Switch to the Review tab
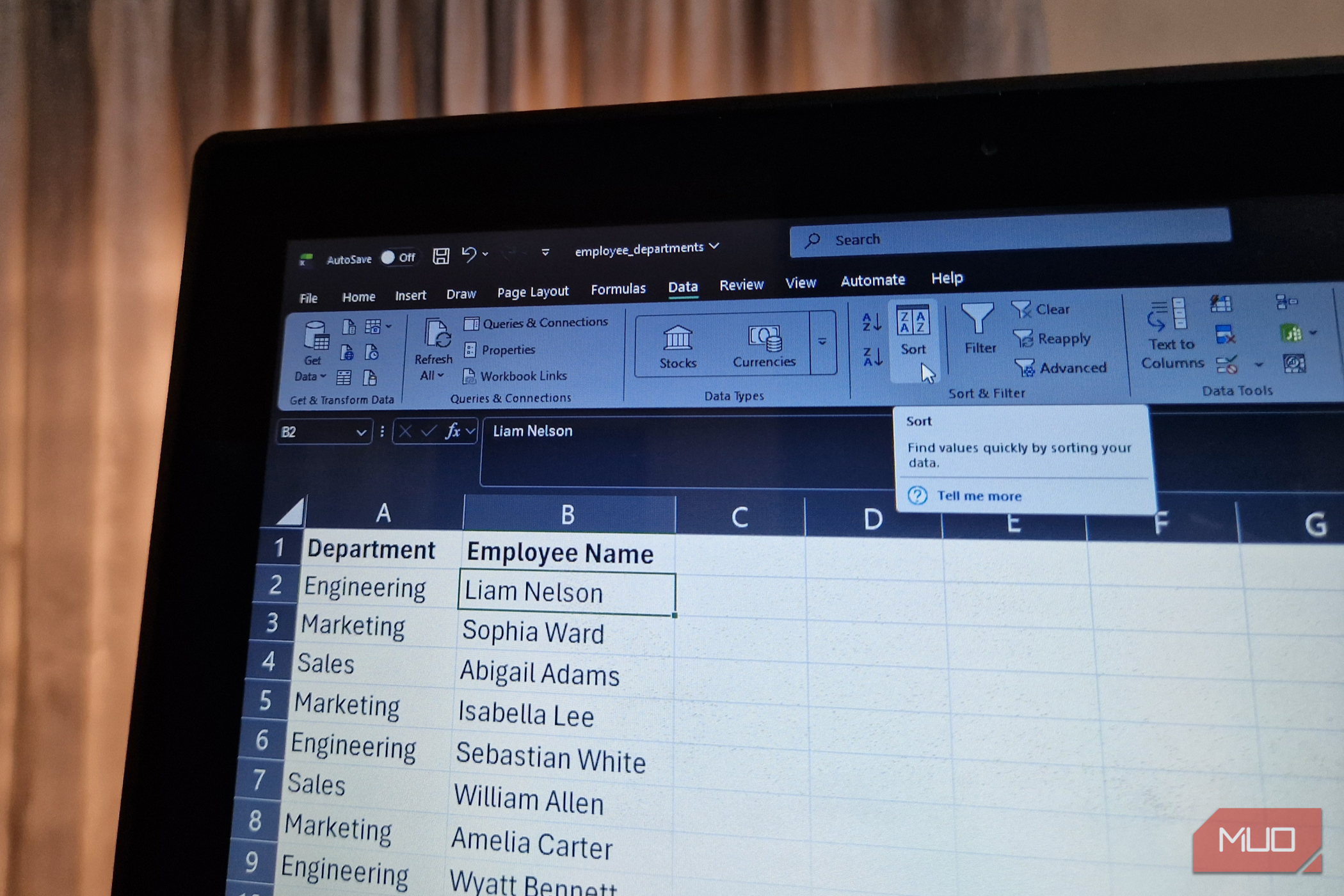This screenshot has height=896, width=1344. [x=741, y=285]
